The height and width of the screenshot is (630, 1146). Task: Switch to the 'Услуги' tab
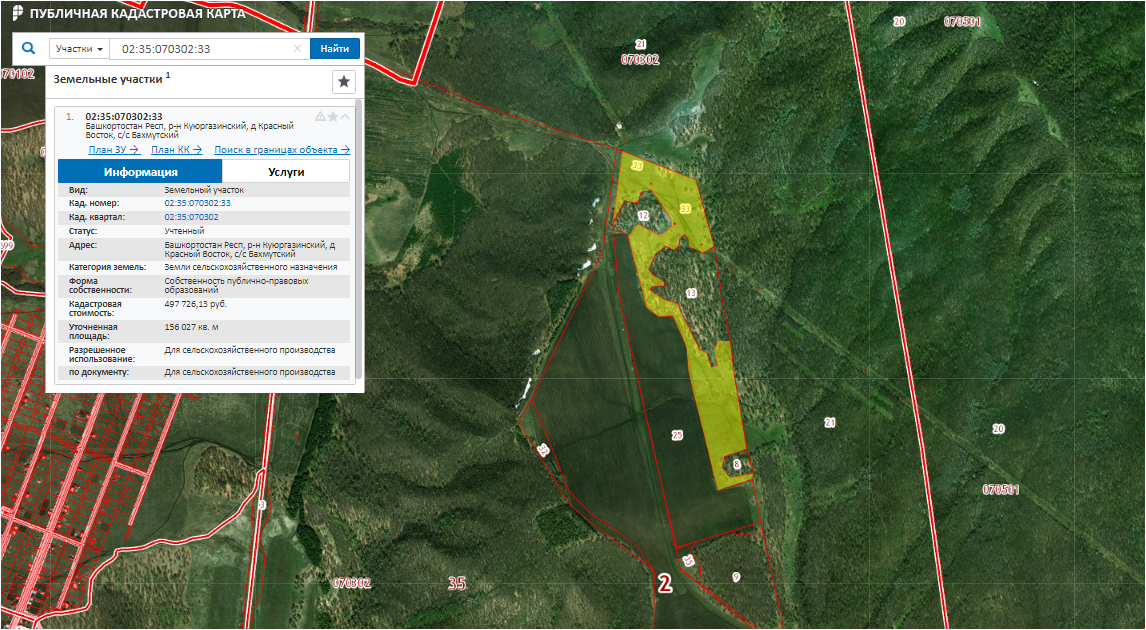point(286,172)
